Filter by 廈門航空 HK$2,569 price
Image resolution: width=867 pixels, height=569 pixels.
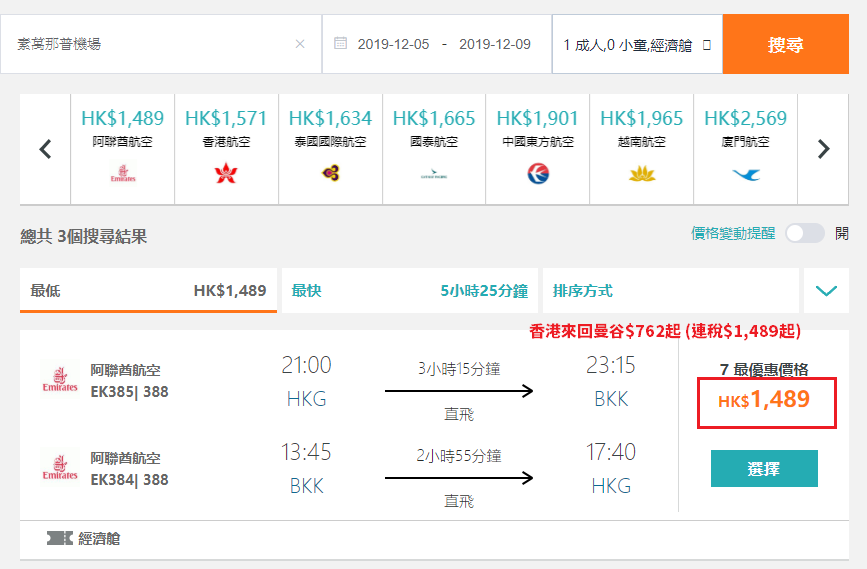pyautogui.click(x=746, y=149)
